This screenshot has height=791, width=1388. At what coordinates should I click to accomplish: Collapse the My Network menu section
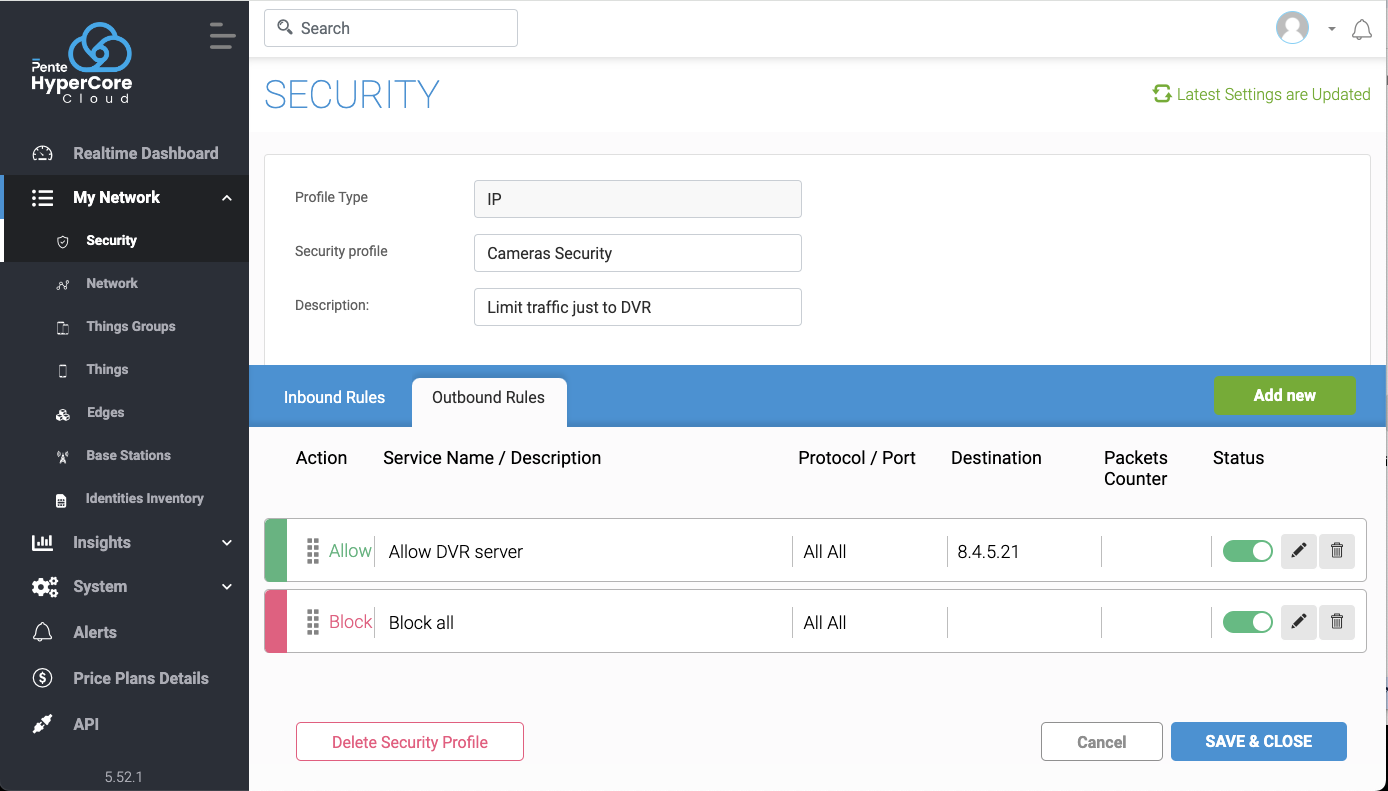(x=227, y=198)
